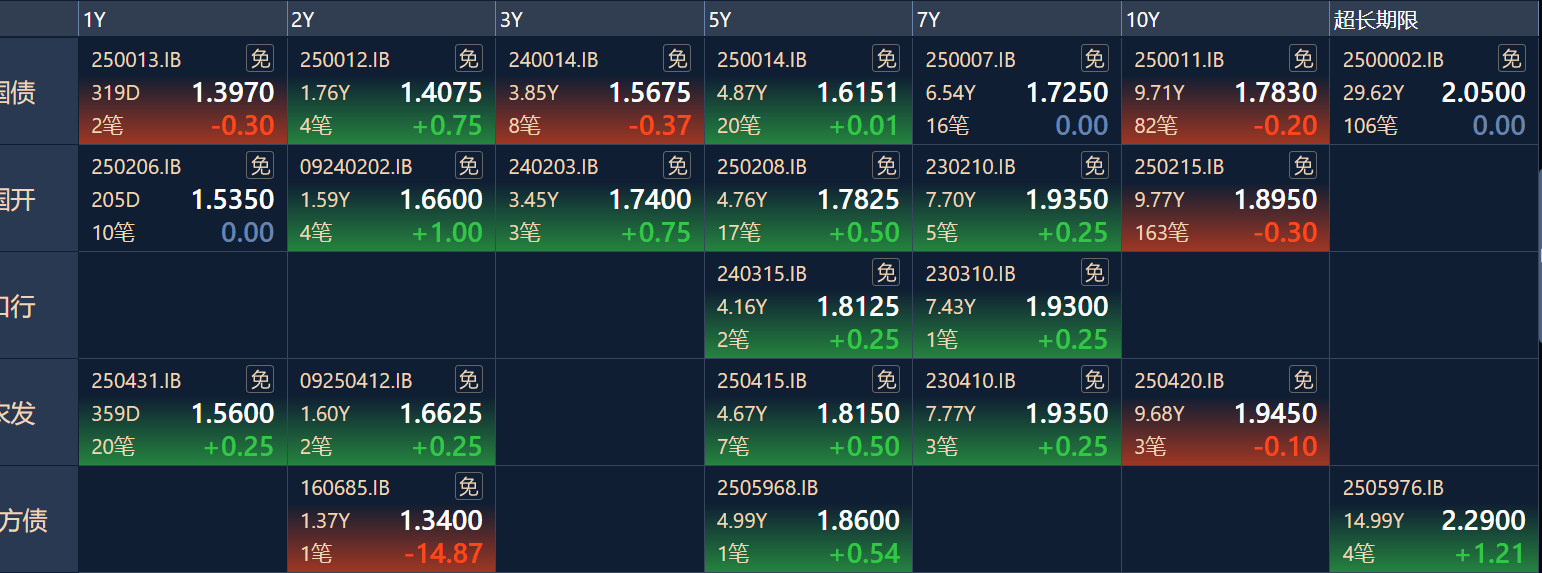Open bond code 160685.IB
This screenshot has width=1542, height=573.
345,488
